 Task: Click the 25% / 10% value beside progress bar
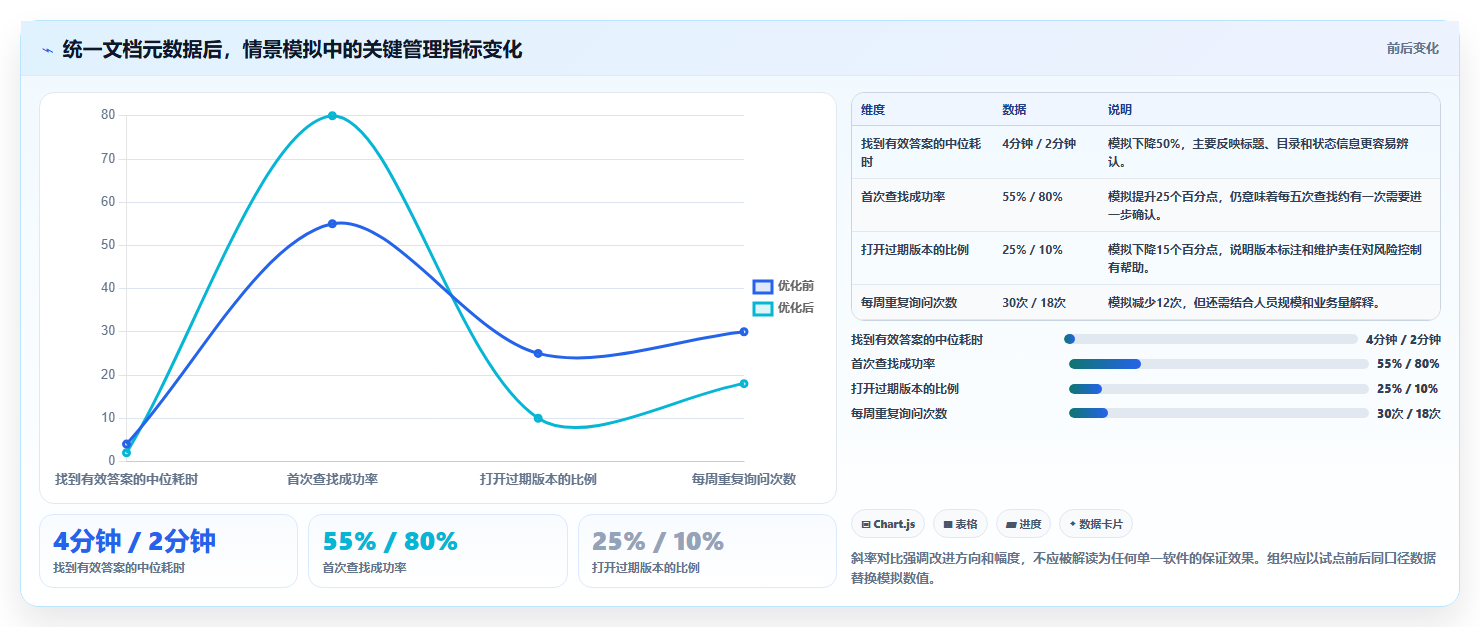click(x=1408, y=389)
